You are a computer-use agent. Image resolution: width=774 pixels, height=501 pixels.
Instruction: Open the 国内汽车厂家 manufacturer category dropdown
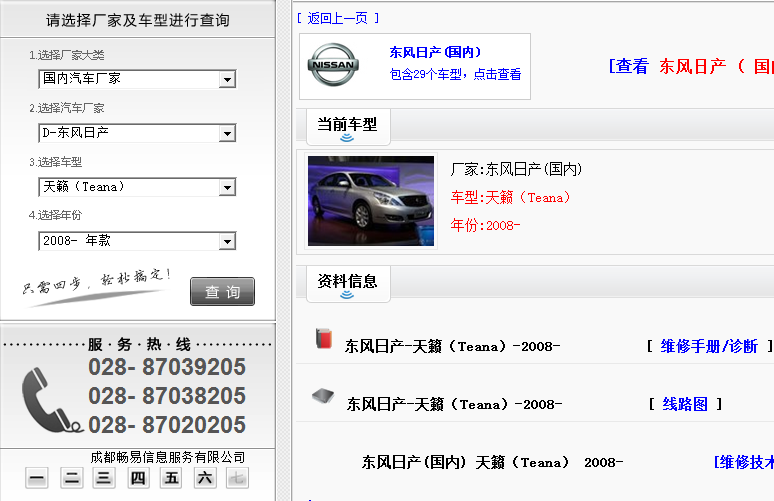tap(137, 79)
